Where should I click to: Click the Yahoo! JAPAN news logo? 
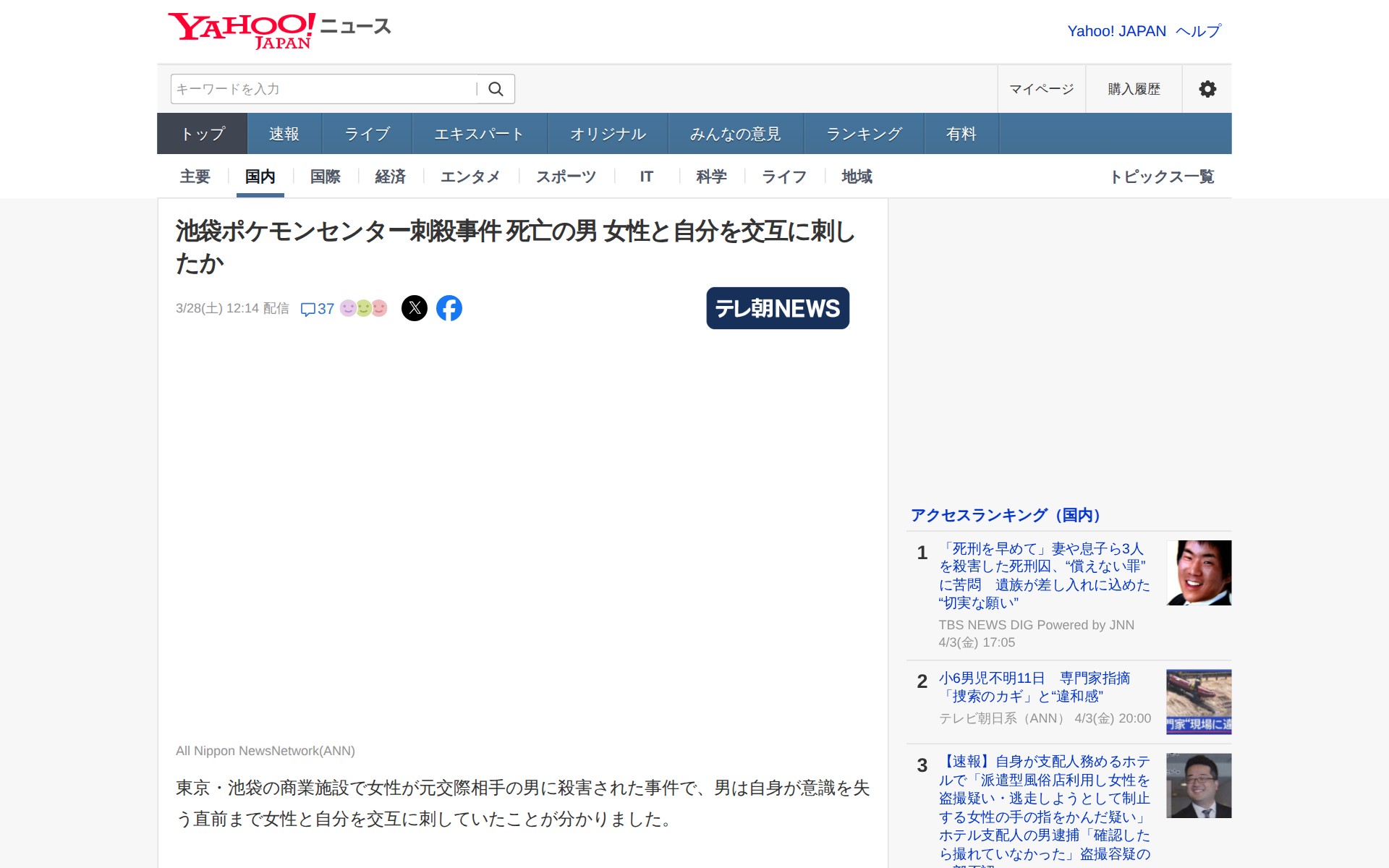pyautogui.click(x=242, y=30)
